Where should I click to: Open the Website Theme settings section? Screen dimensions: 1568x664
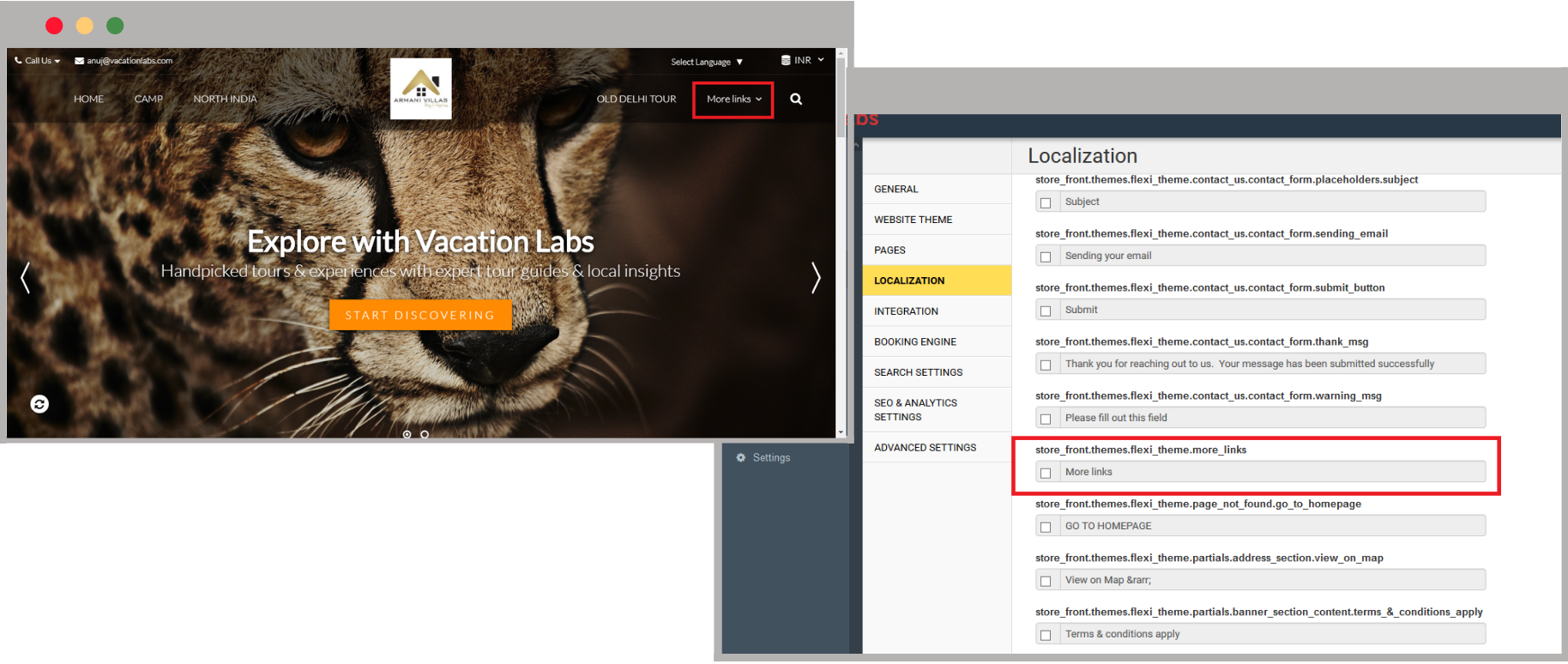913,220
